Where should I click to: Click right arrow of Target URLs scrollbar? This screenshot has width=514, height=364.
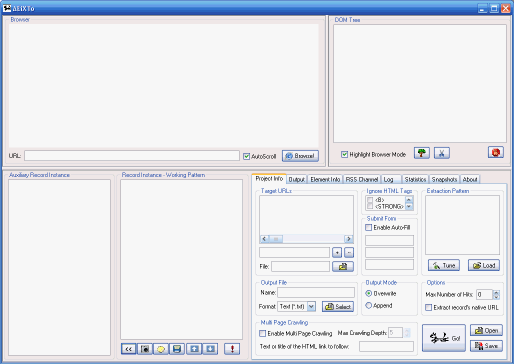click(x=349, y=239)
